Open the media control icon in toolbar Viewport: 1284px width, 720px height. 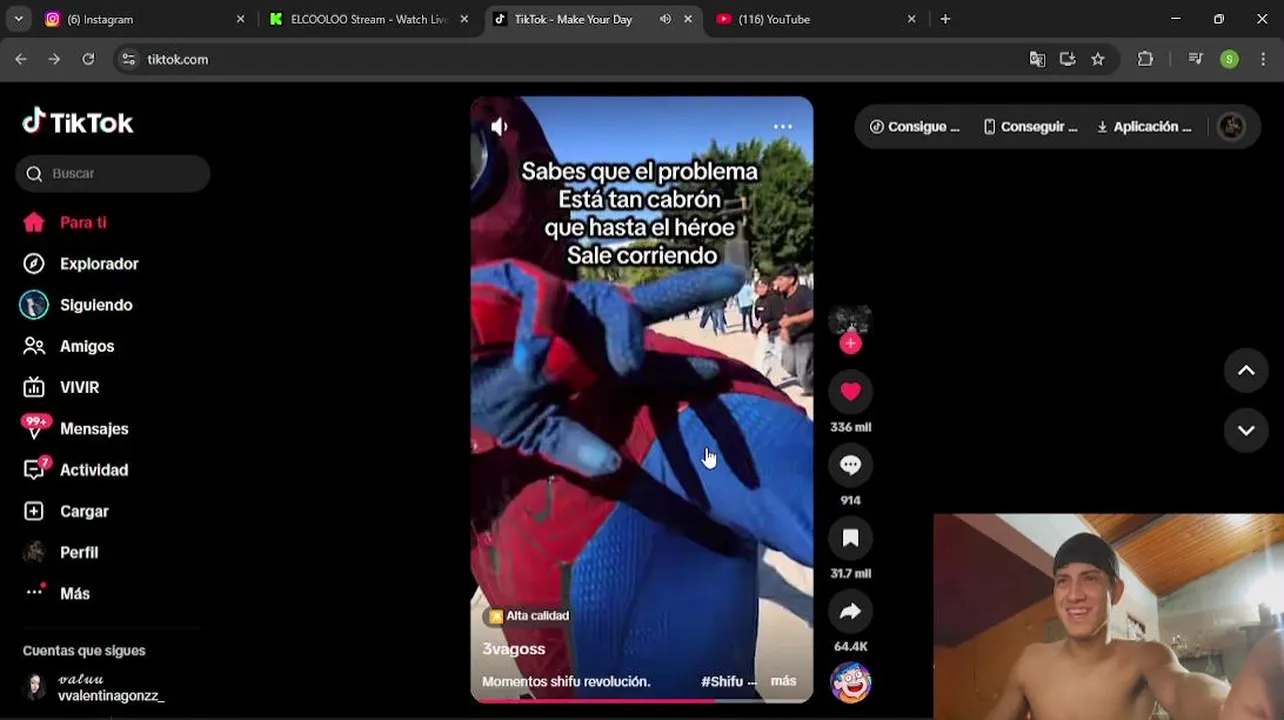(x=1195, y=59)
